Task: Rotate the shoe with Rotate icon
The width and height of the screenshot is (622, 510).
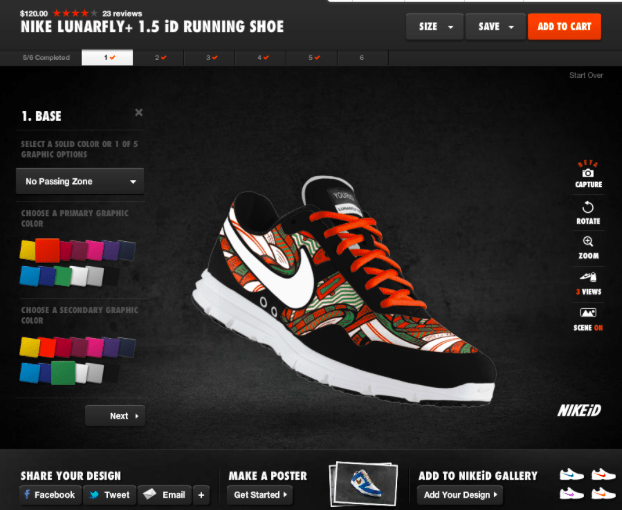Action: click(588, 208)
